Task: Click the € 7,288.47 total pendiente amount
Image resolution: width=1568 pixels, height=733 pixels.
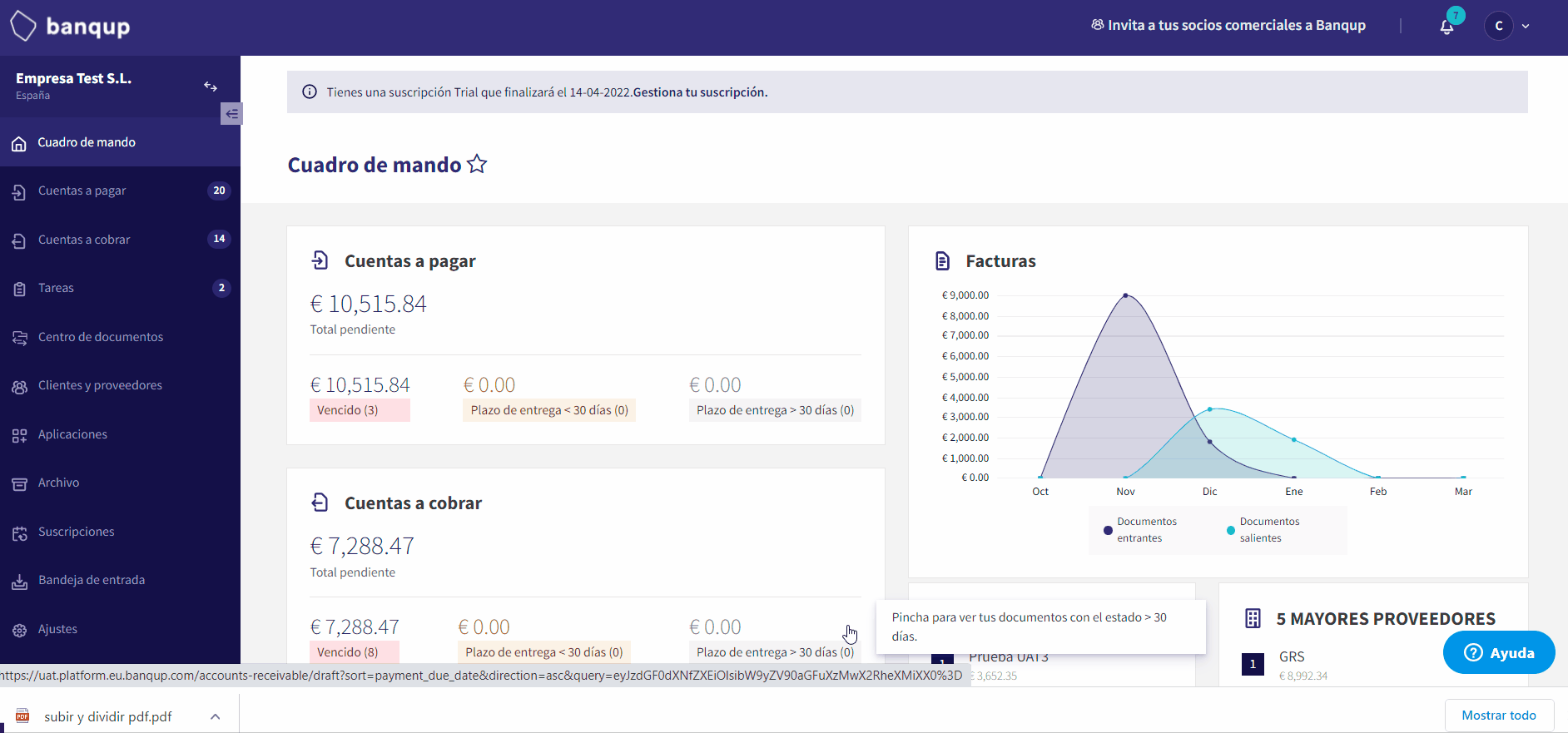Action: tap(362, 546)
